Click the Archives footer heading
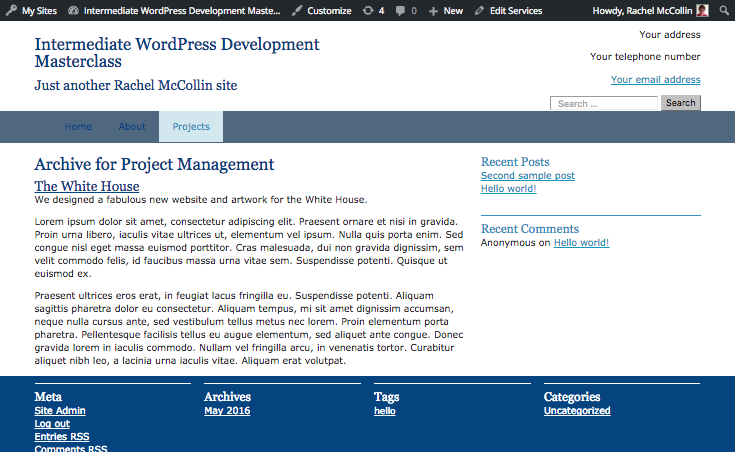Screen dimensions: 735x452 (227, 397)
